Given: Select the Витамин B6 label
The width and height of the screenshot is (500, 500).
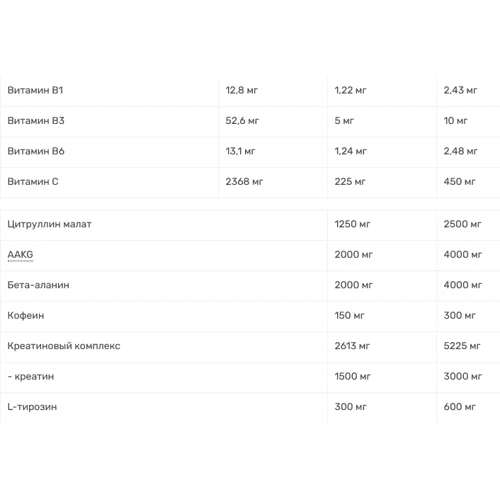Looking at the screenshot, I should pos(36,151).
